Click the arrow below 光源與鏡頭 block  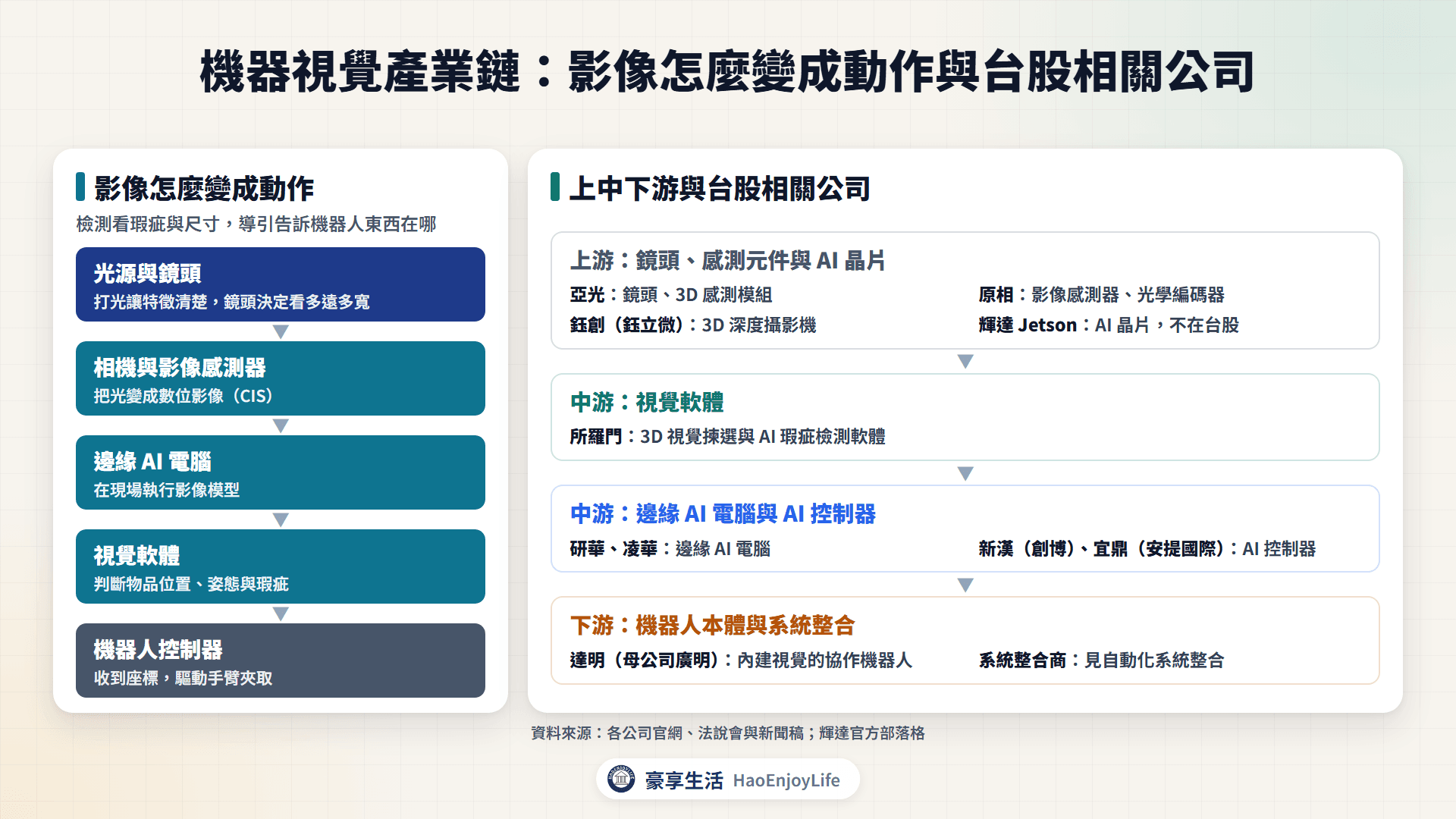281,332
